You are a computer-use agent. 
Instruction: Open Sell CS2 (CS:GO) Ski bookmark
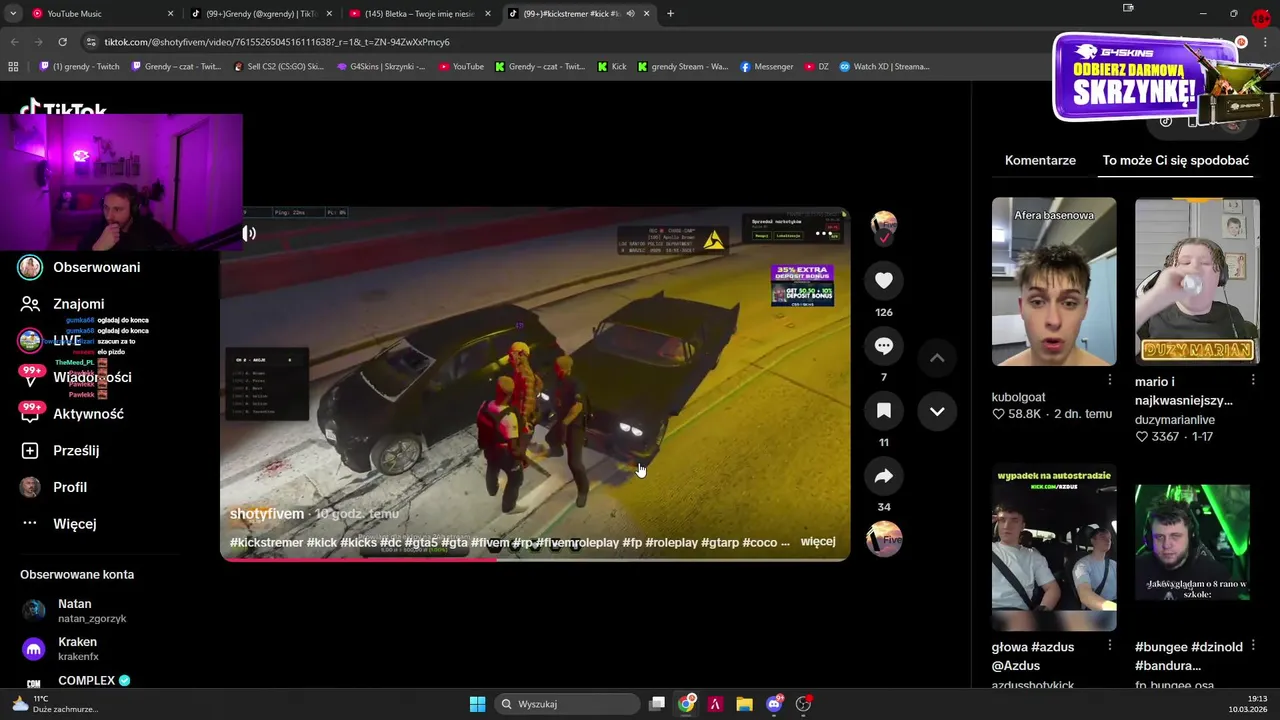(278, 67)
